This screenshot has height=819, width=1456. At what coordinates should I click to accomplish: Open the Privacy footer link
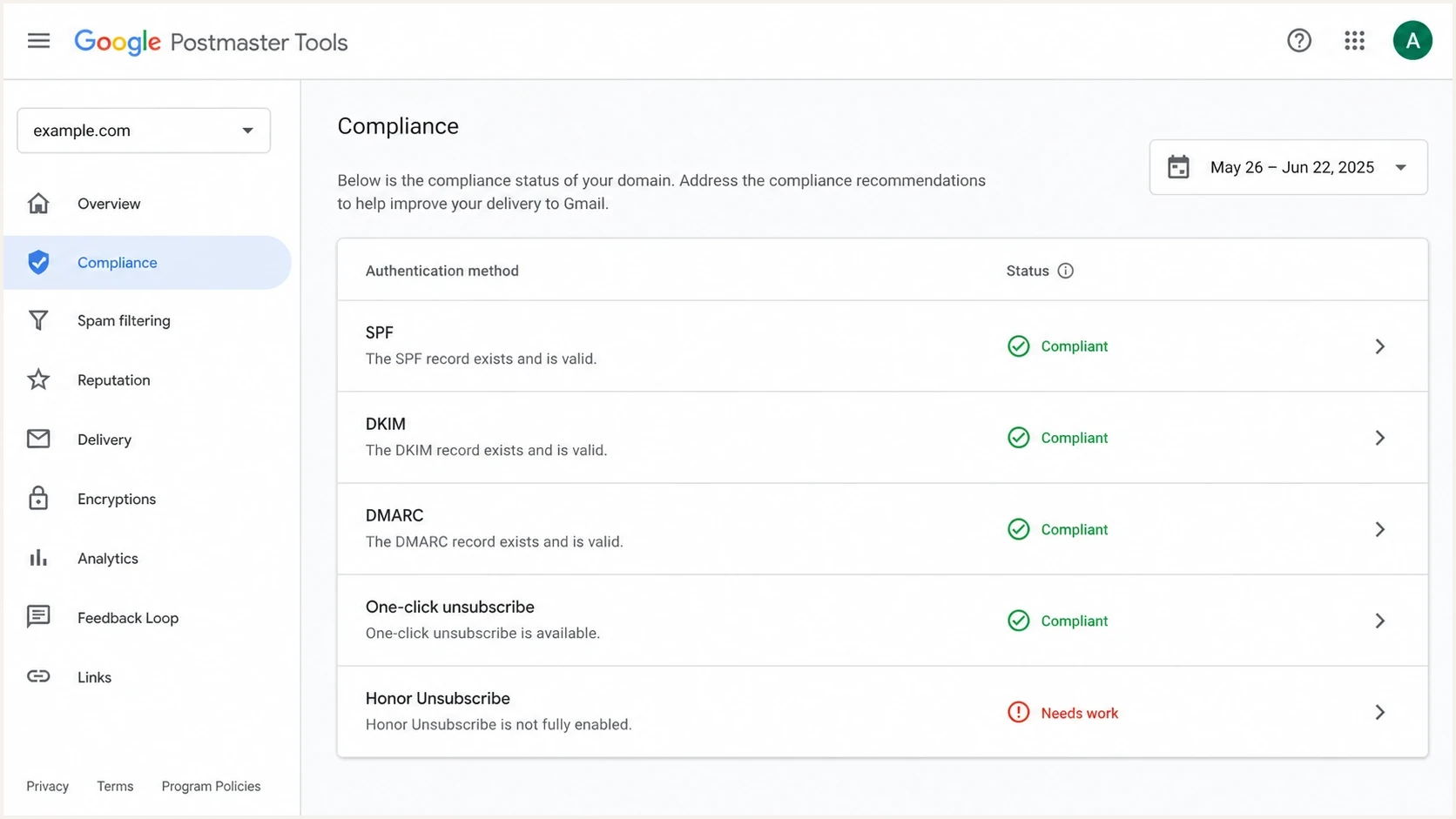point(48,786)
